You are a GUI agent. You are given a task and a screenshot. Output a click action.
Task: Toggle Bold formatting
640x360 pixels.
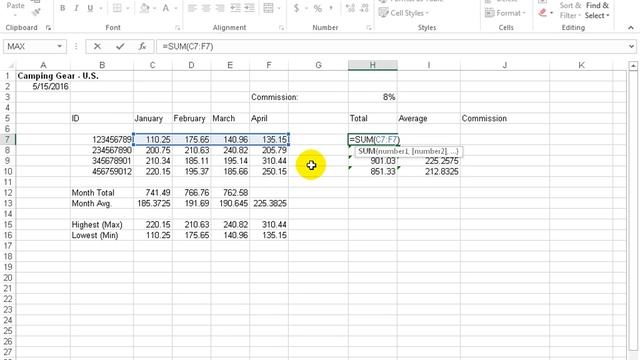tap(62, 8)
